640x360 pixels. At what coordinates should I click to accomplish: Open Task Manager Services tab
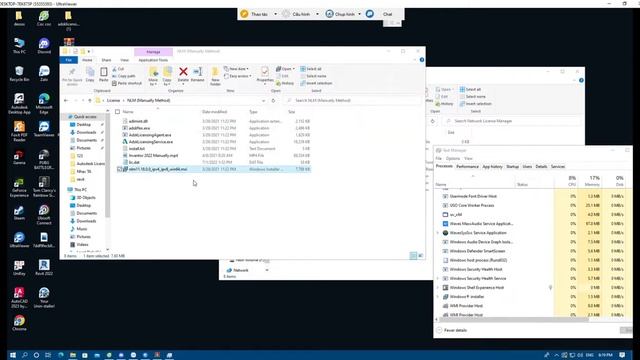coord(558,167)
